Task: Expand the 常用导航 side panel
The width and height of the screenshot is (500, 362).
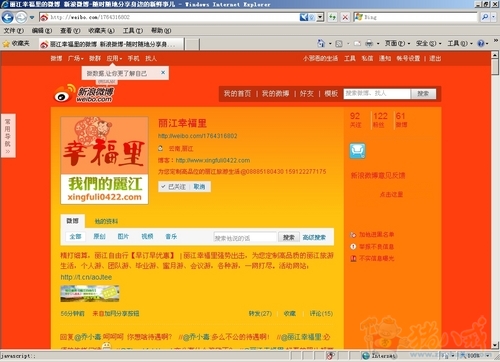Action: tap(8, 136)
